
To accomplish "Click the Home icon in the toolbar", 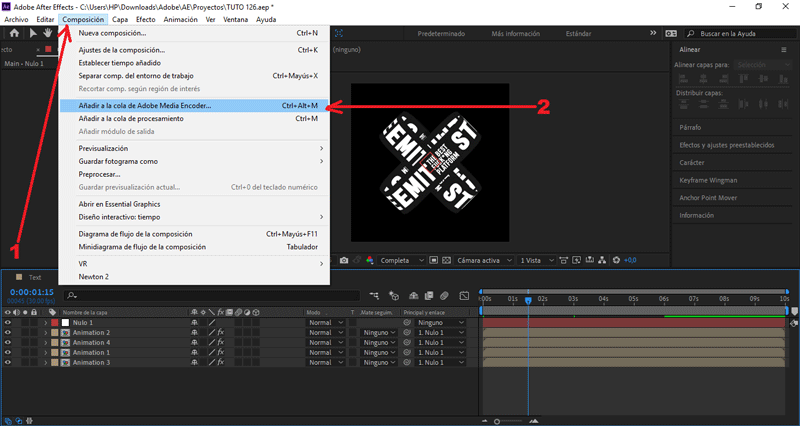I will (14, 33).
